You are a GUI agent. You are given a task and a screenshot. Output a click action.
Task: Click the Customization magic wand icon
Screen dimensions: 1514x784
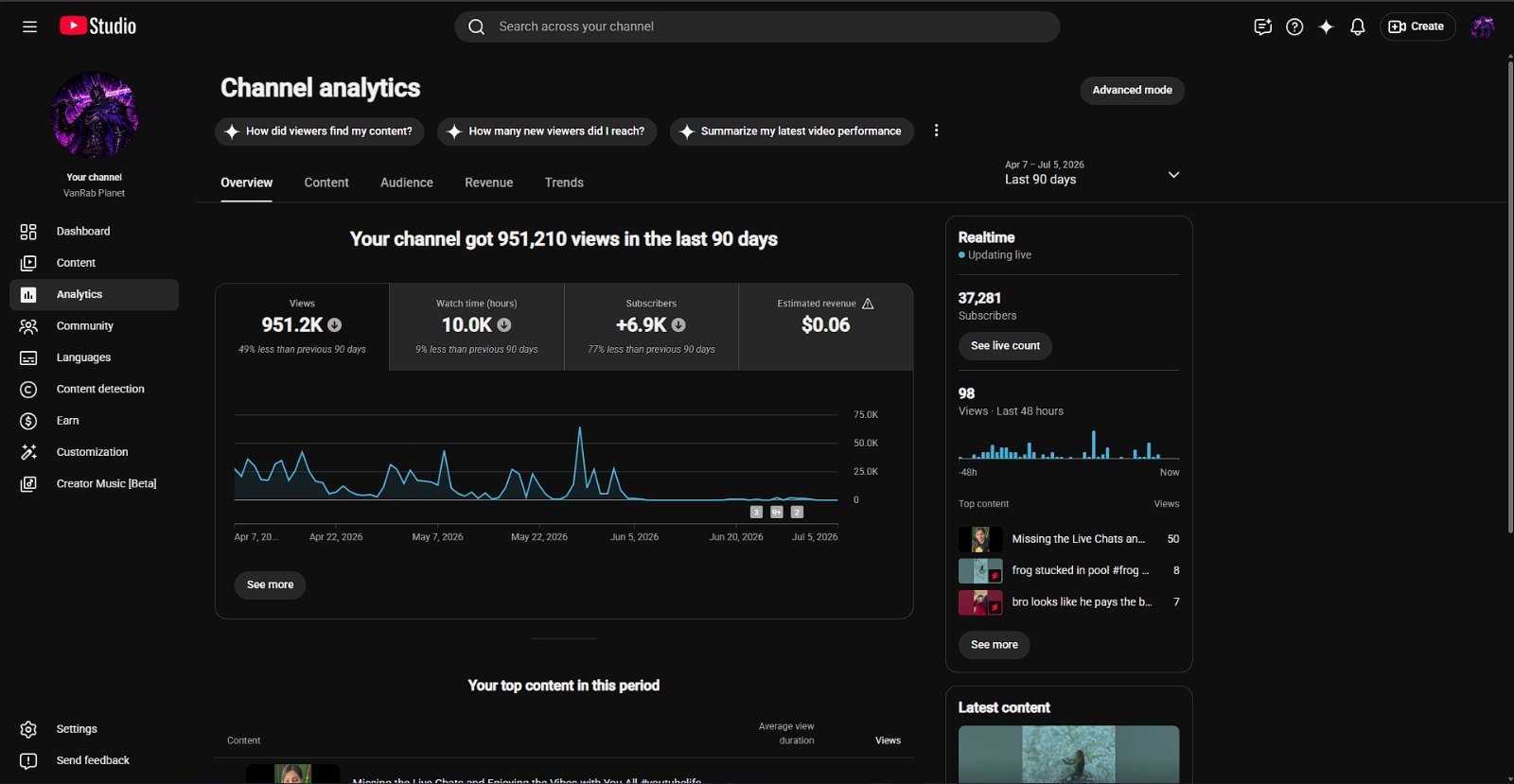(28, 452)
